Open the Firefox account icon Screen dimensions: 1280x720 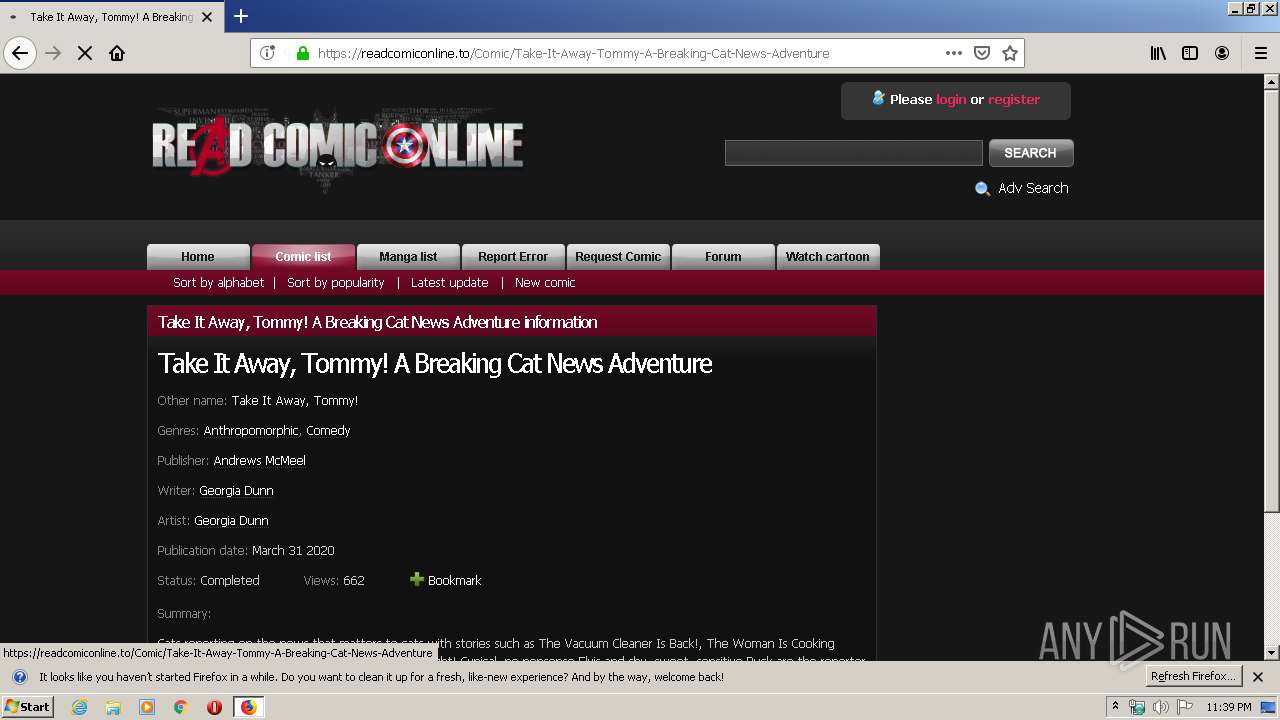click(1222, 53)
